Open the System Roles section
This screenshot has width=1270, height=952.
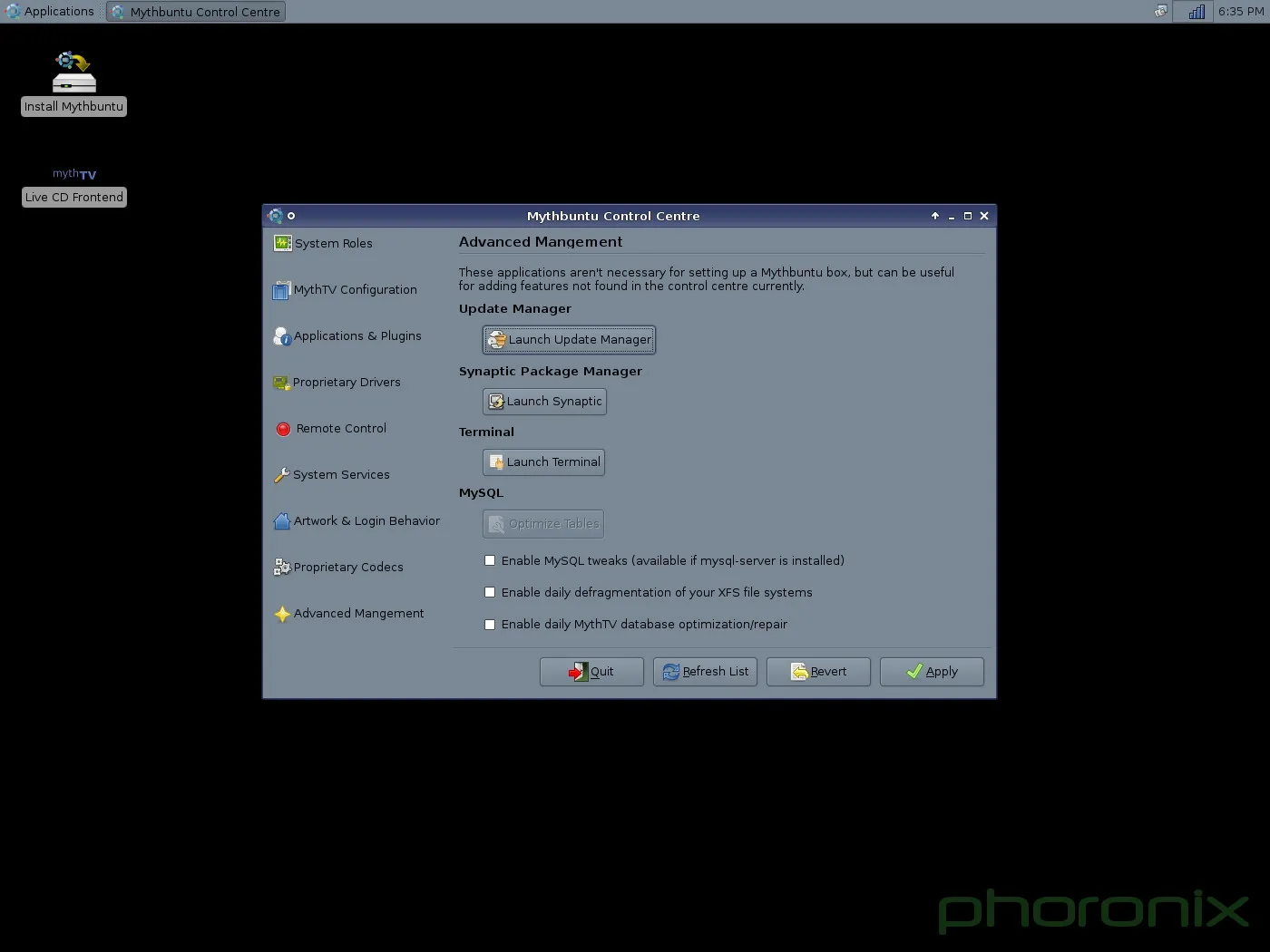[x=323, y=243]
